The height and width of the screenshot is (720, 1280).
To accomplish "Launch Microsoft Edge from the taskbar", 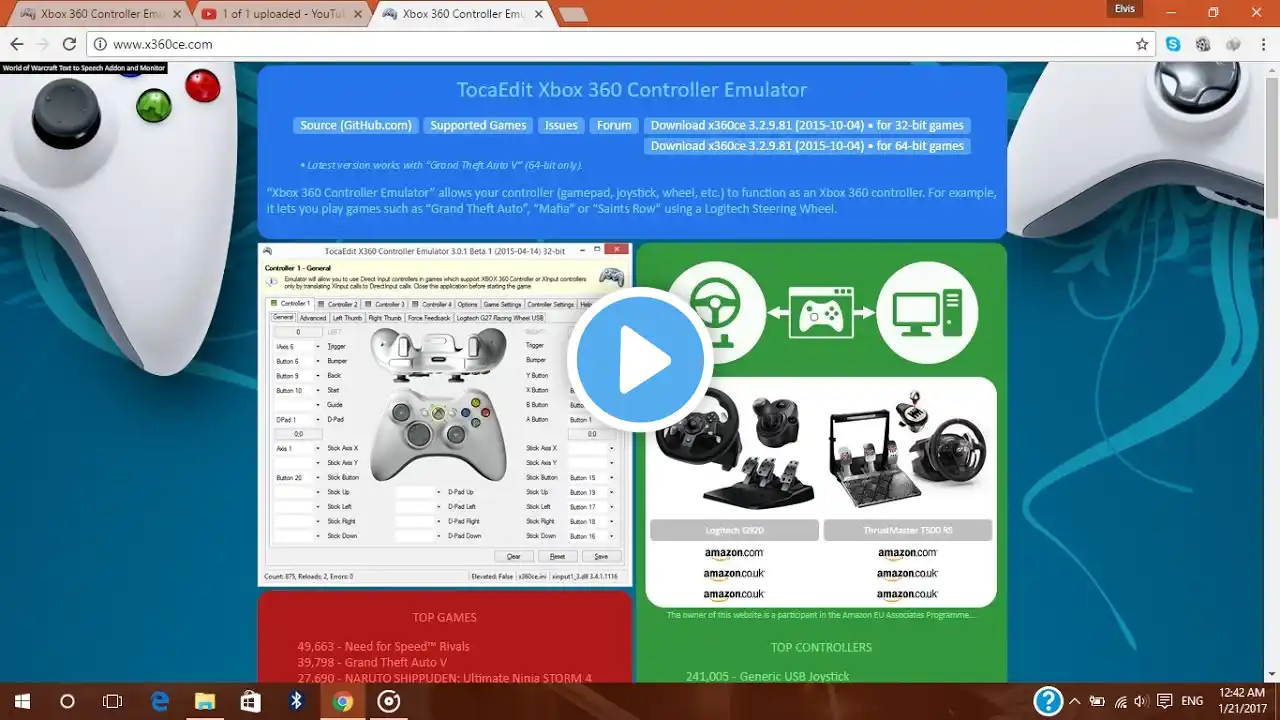I will pyautogui.click(x=159, y=702).
